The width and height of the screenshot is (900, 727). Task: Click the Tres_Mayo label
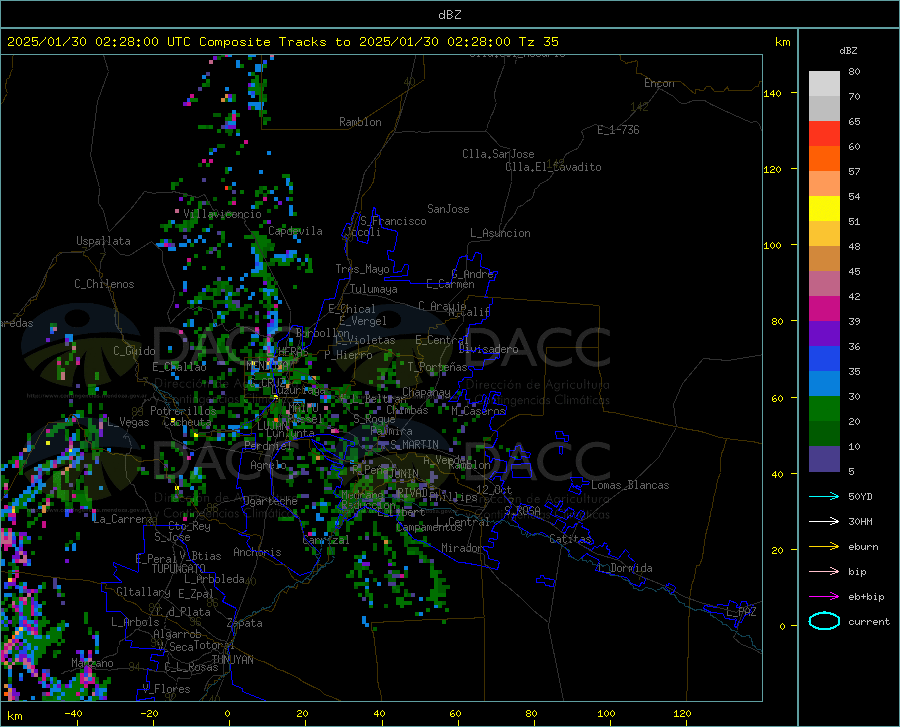pyautogui.click(x=362, y=269)
